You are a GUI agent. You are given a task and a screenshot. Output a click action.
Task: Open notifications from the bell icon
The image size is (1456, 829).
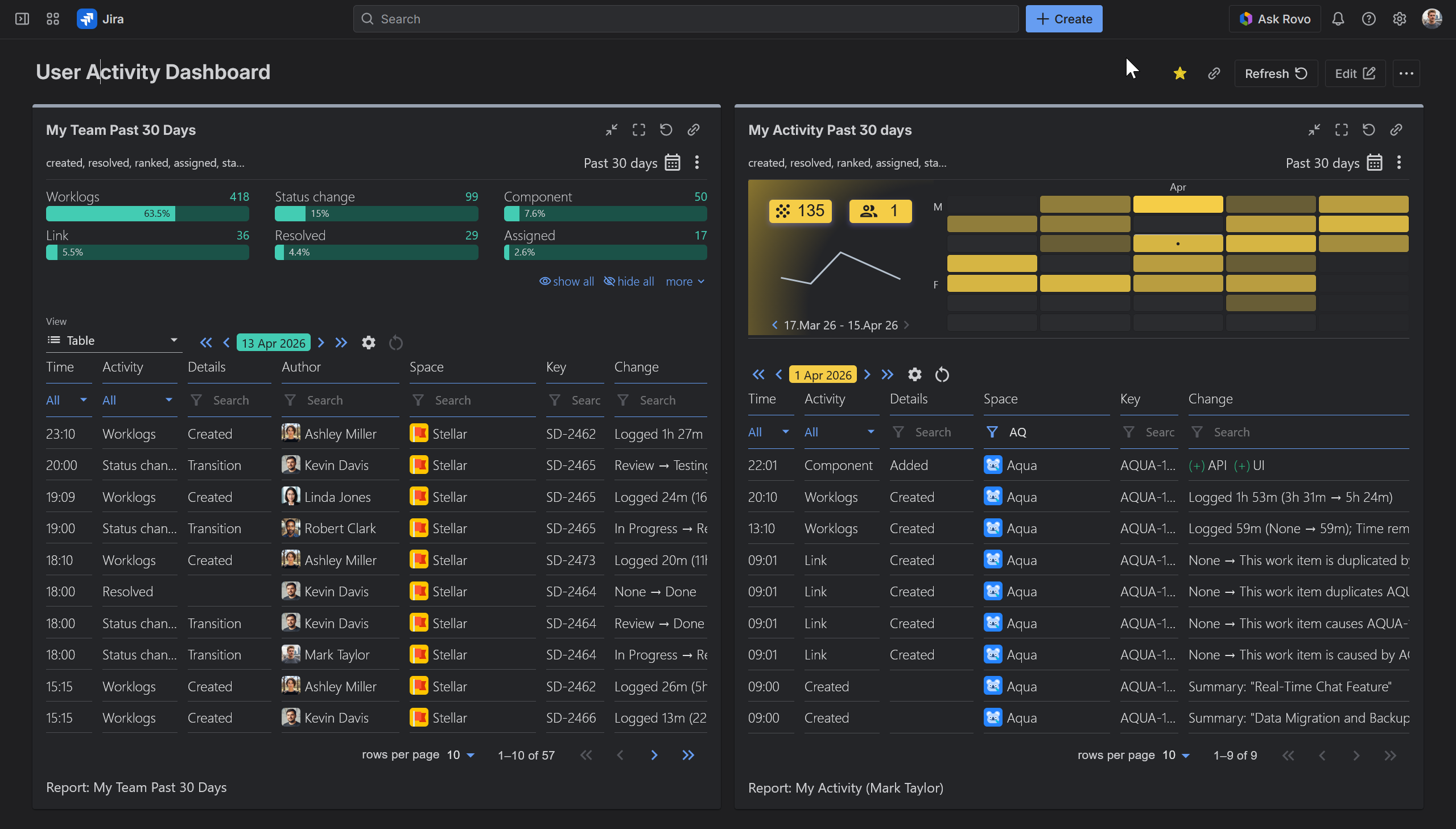tap(1338, 18)
